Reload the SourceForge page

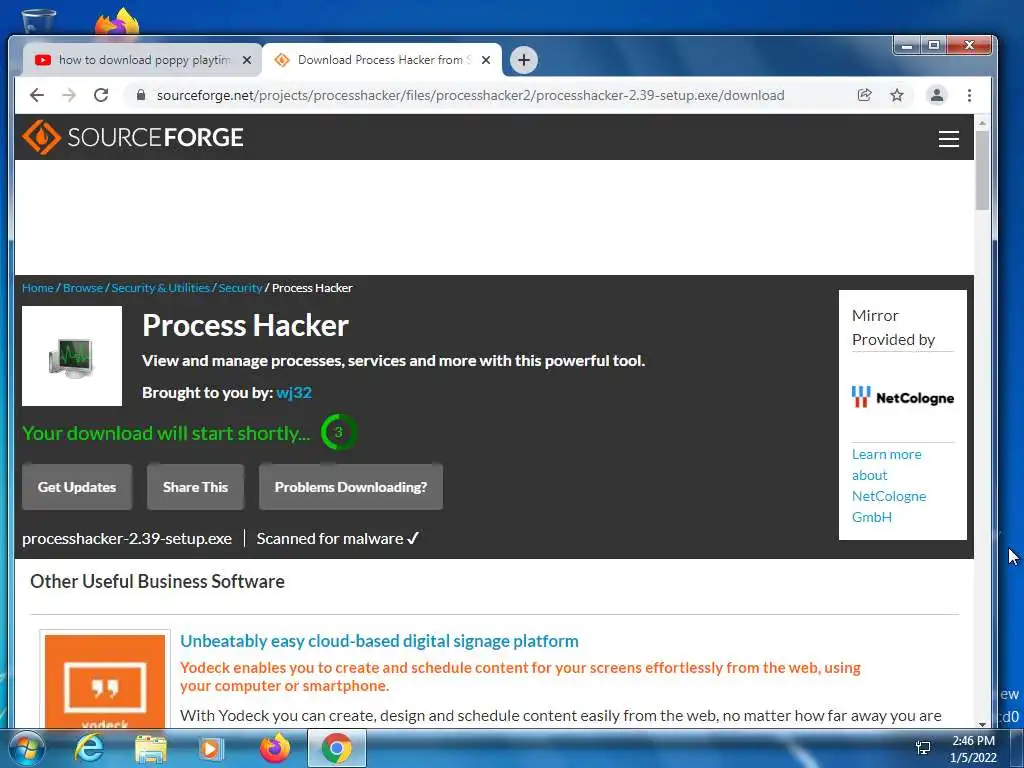pyautogui.click(x=101, y=95)
